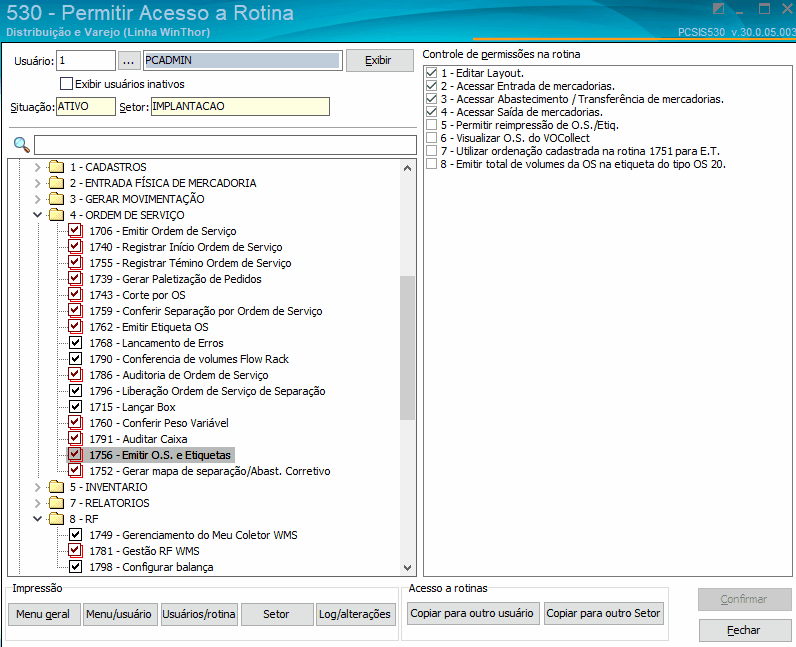The height and width of the screenshot is (647, 796).
Task: Toggle checkbox for 1796 - Liberação Ordem de Serviço
Action: click(x=75, y=391)
